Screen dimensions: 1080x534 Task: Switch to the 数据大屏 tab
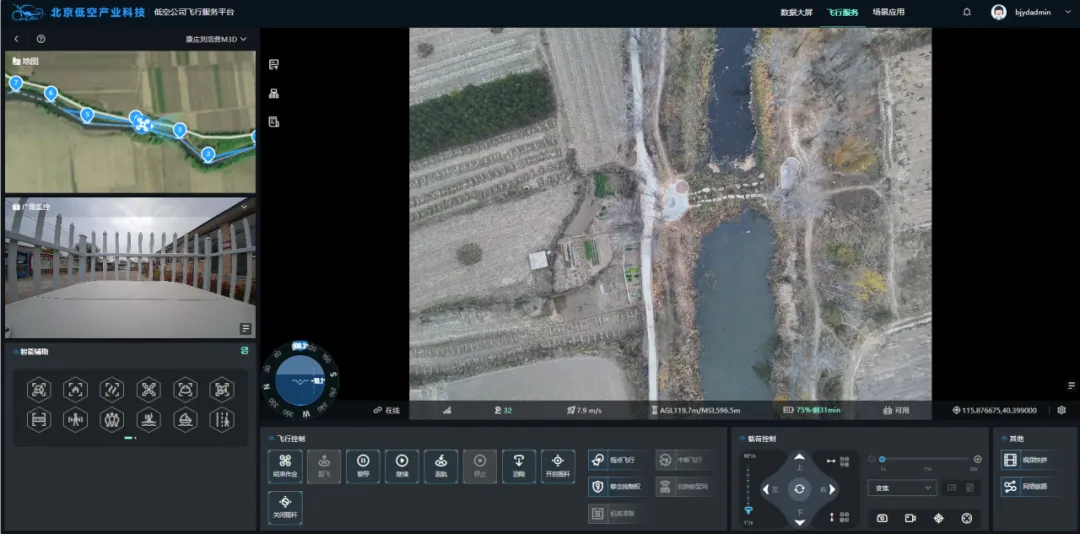tap(797, 12)
